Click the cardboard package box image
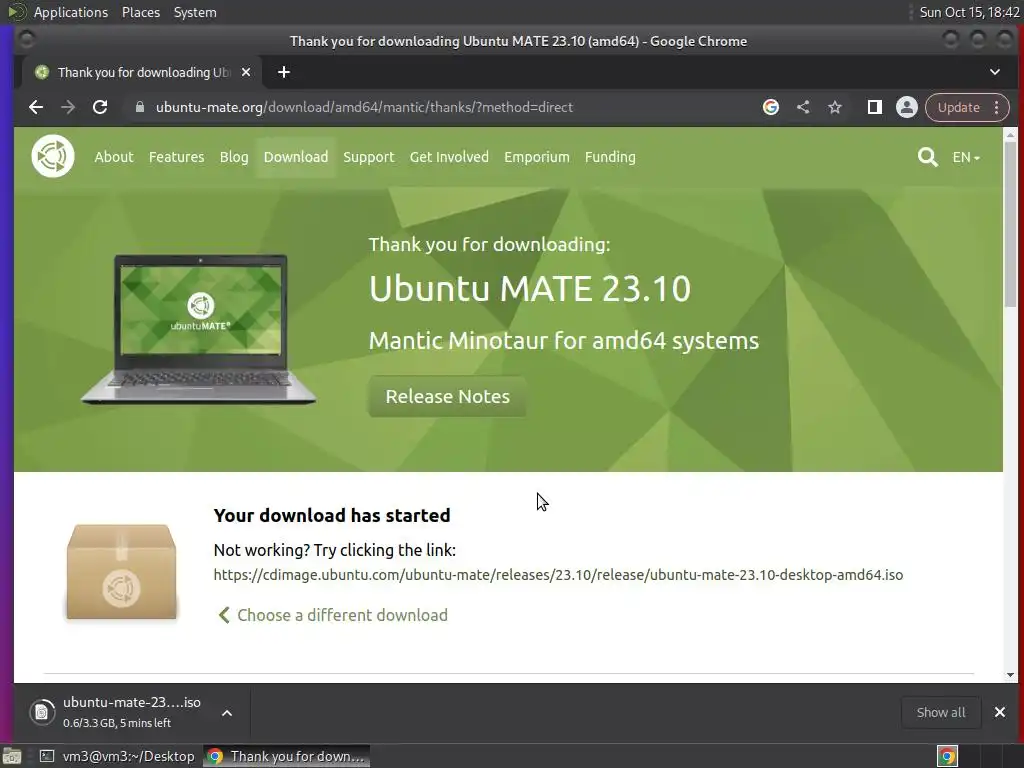This screenshot has height=768, width=1024. [121, 572]
